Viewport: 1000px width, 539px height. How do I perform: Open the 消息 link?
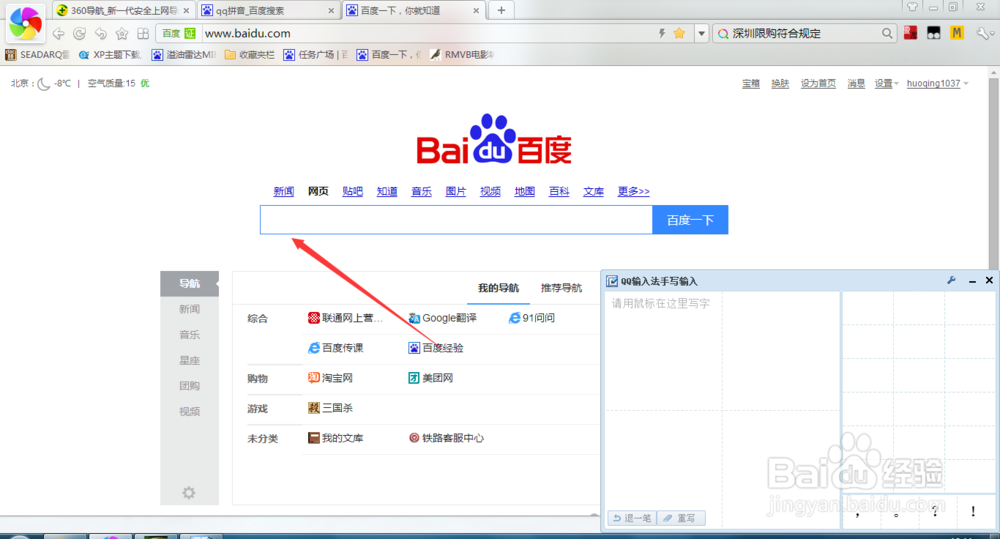(856, 84)
